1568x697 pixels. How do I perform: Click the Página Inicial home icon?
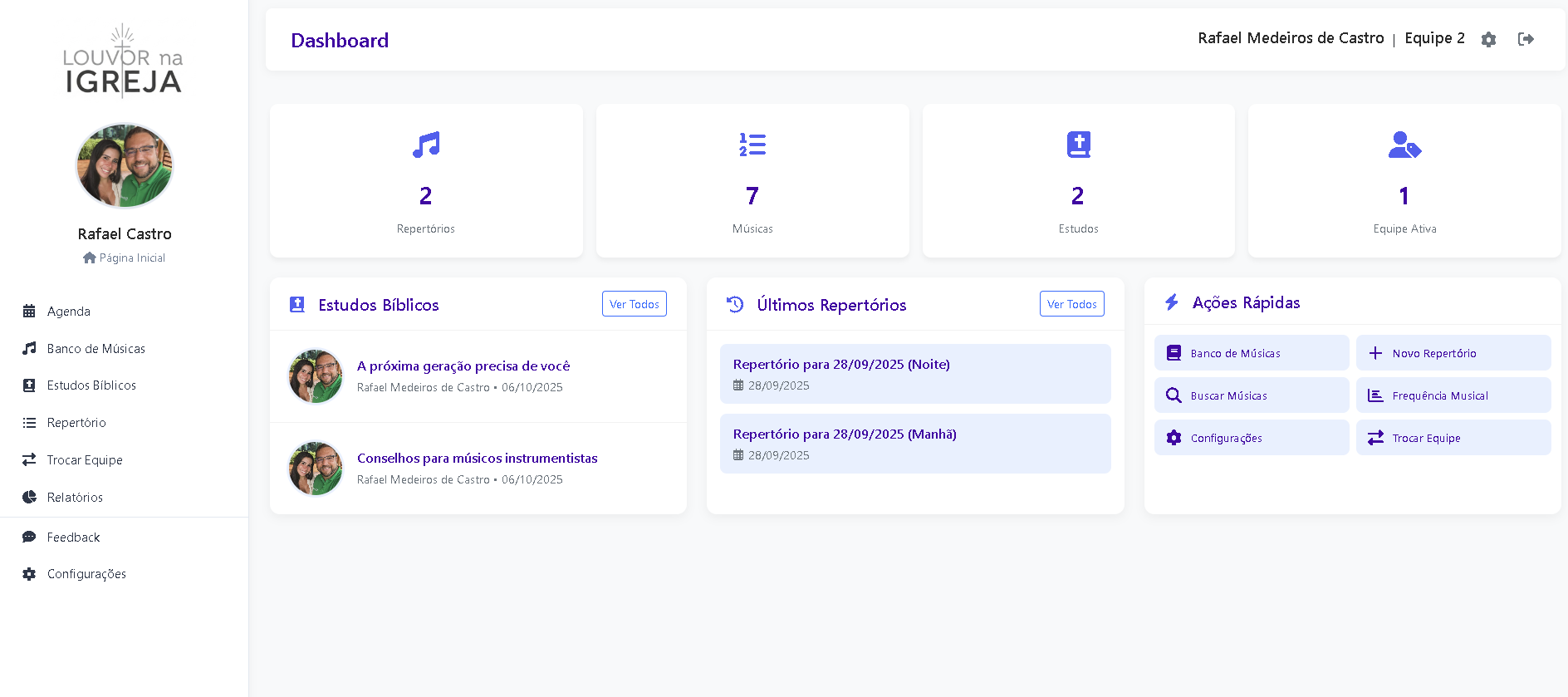(x=90, y=258)
